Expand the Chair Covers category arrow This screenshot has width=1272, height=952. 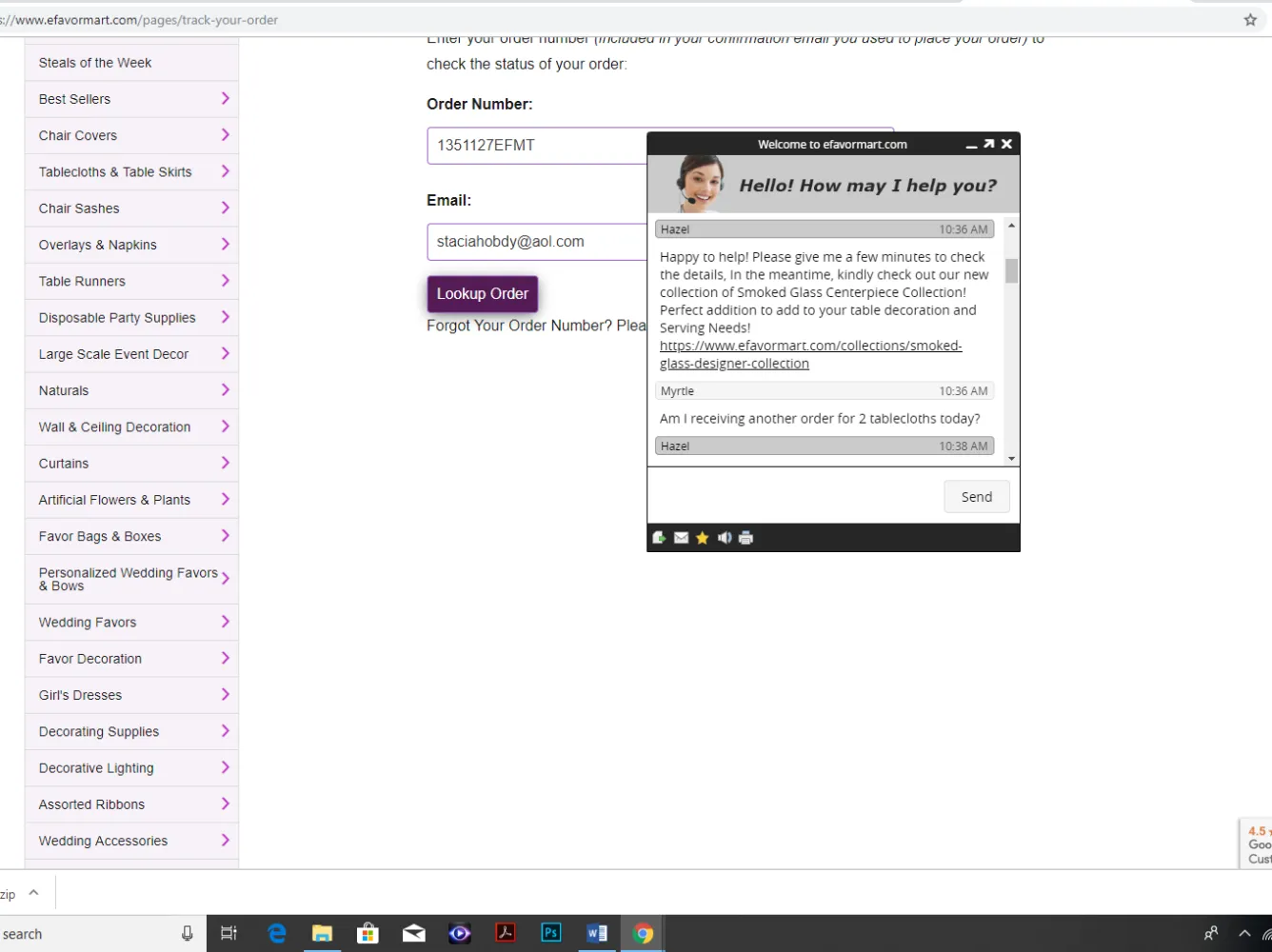pyautogui.click(x=226, y=135)
